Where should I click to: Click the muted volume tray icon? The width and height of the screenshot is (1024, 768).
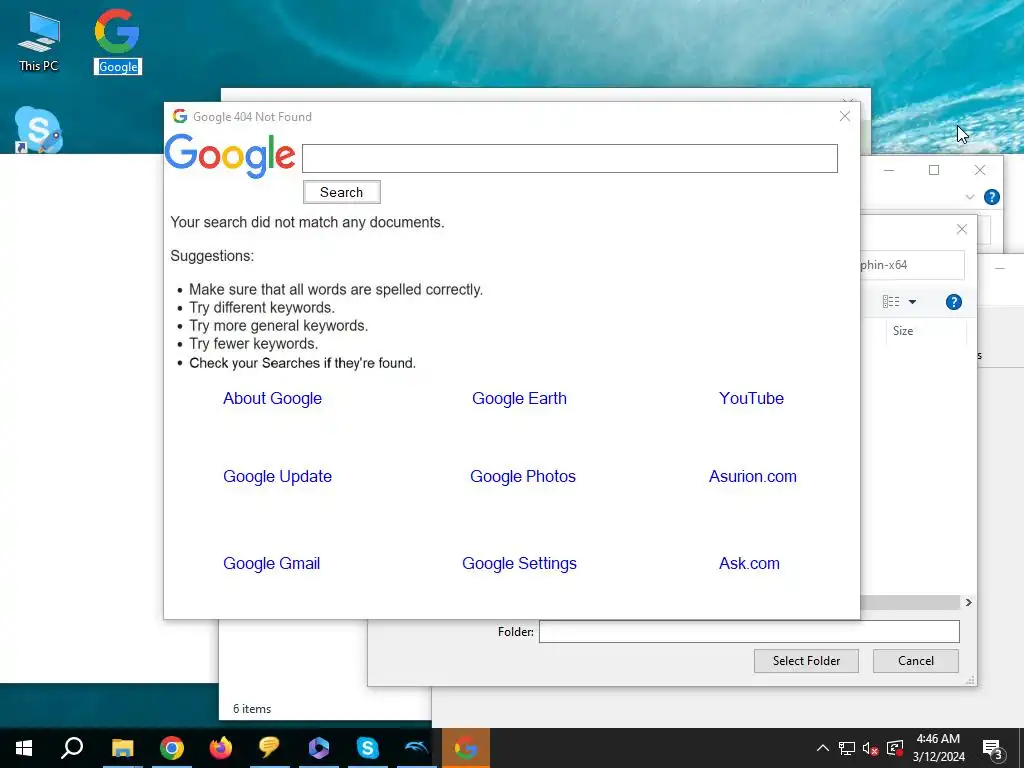pos(870,748)
